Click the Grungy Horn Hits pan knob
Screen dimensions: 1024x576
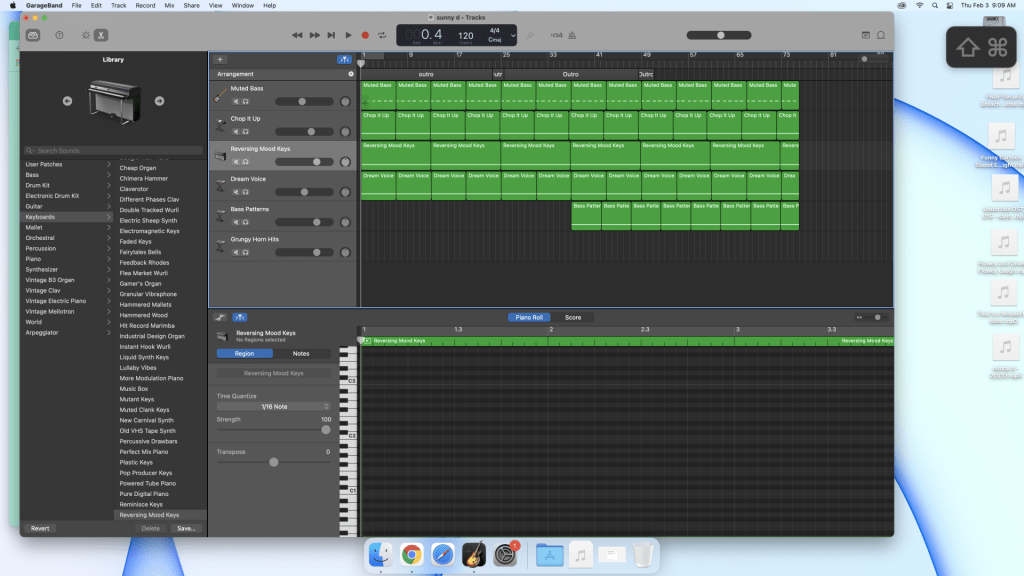[x=345, y=252]
